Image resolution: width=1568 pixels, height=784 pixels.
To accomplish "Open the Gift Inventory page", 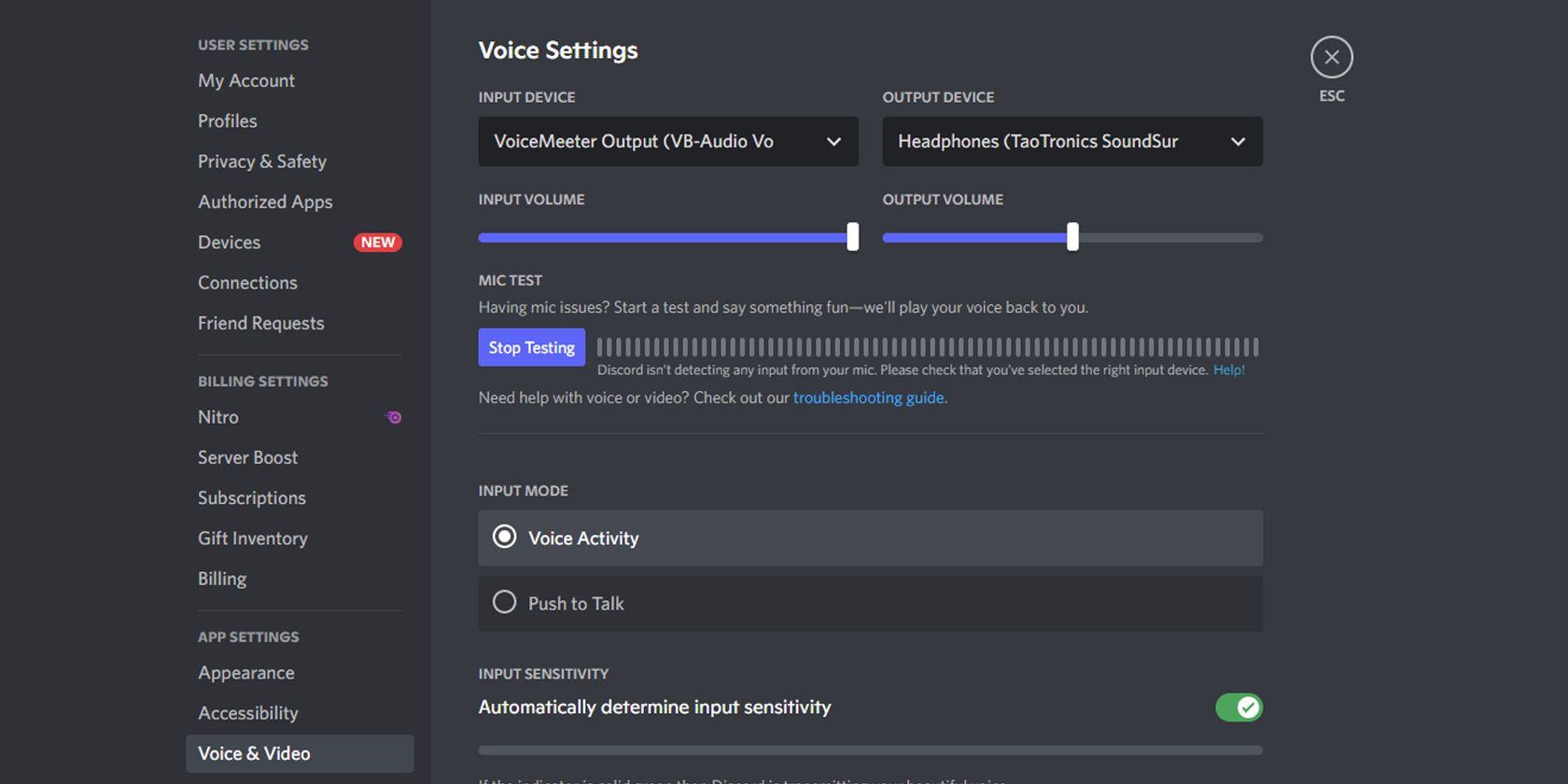I will point(252,538).
